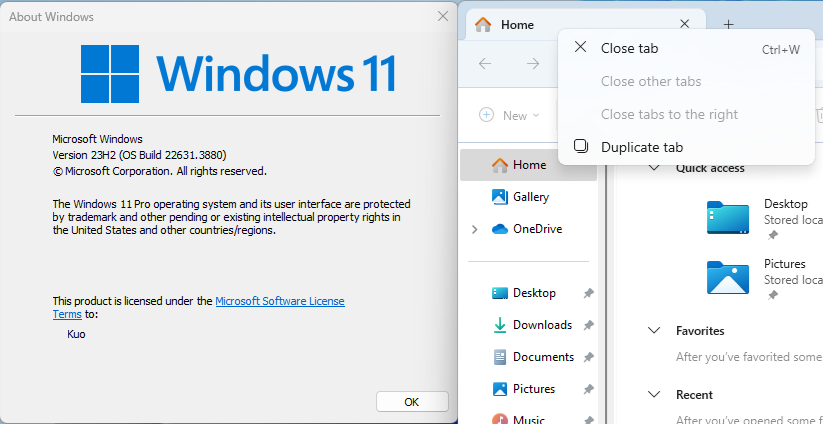The width and height of the screenshot is (823, 424).
Task: Open the New dropdown chevron
Action: coord(535,115)
